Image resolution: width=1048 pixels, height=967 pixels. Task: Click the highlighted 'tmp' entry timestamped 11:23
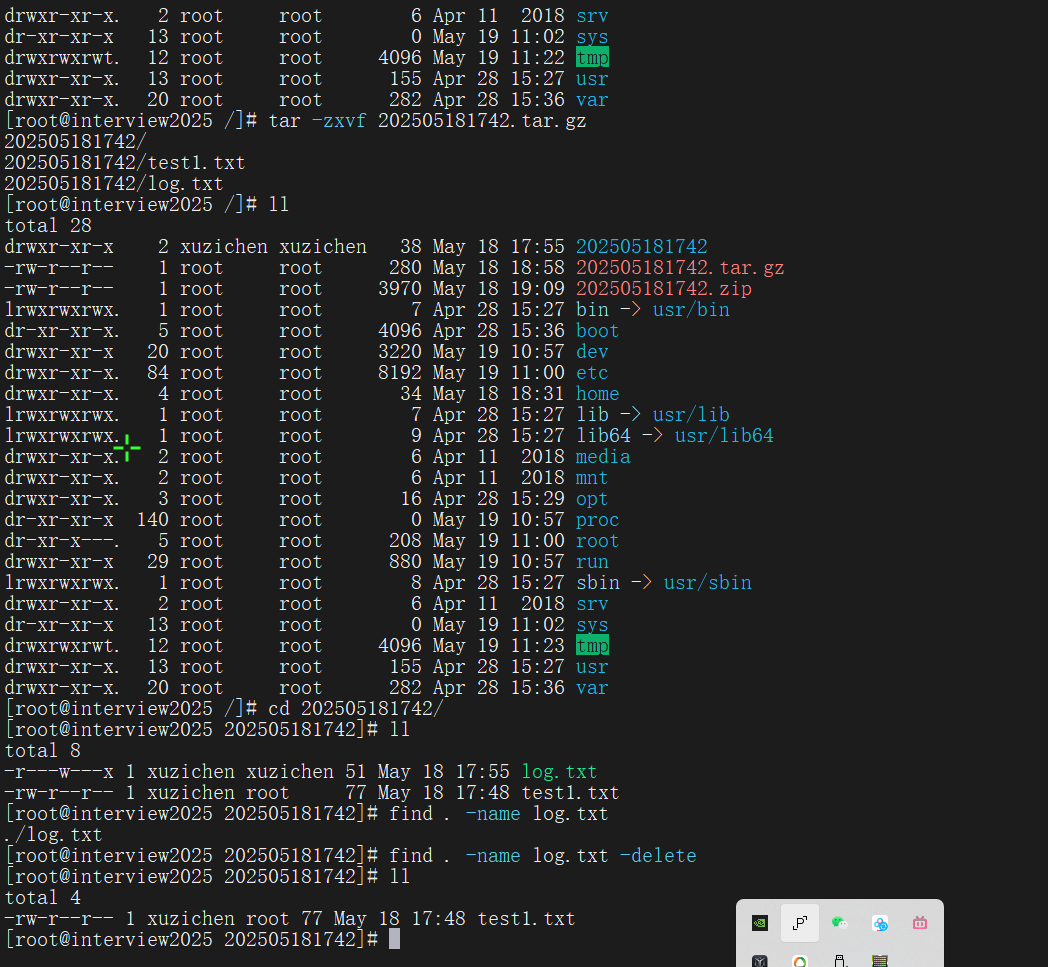tap(592, 646)
